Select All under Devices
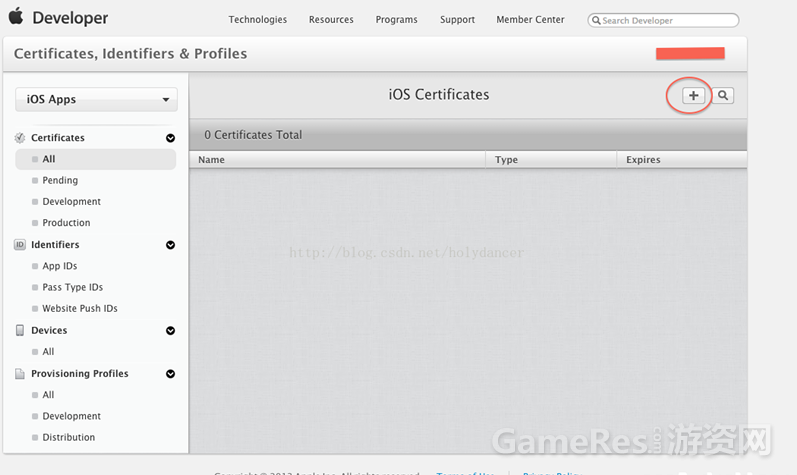 (x=48, y=352)
